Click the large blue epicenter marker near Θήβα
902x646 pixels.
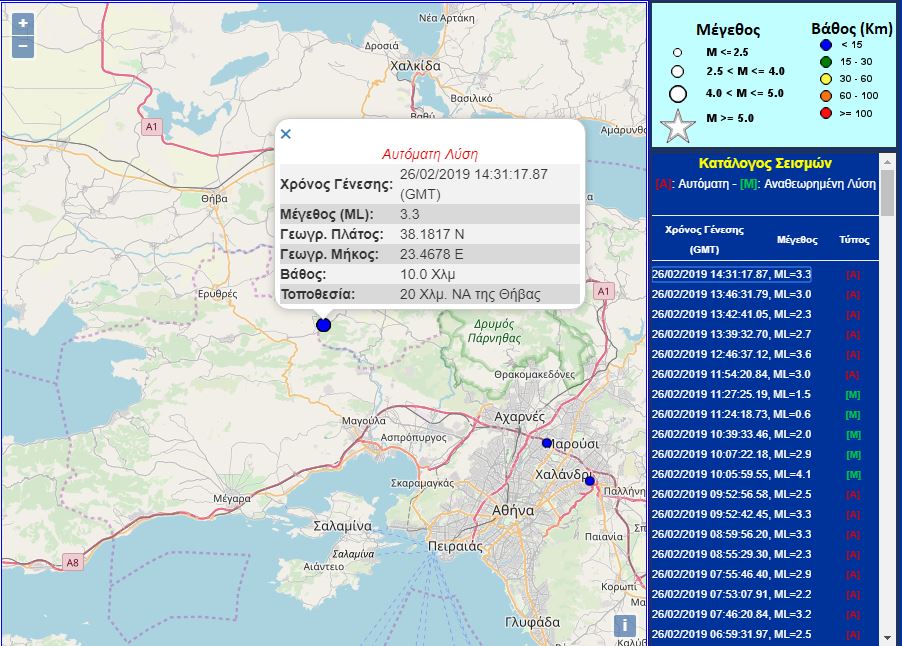coord(323,325)
